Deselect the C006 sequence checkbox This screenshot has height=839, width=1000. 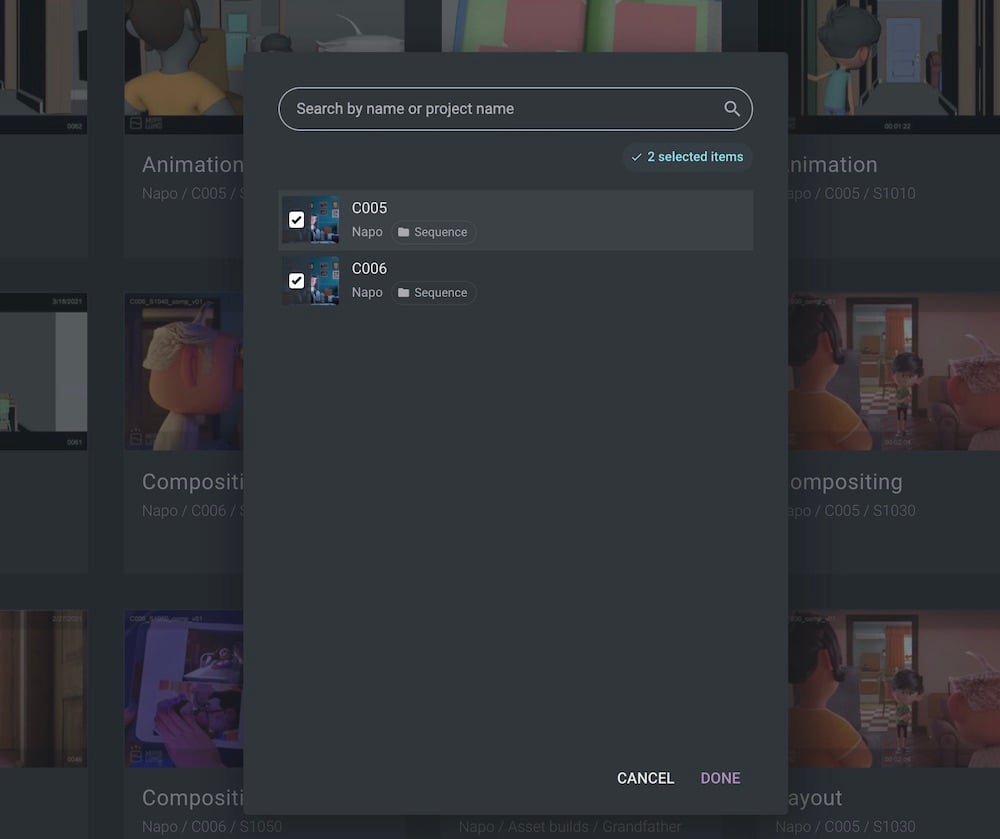click(296, 280)
